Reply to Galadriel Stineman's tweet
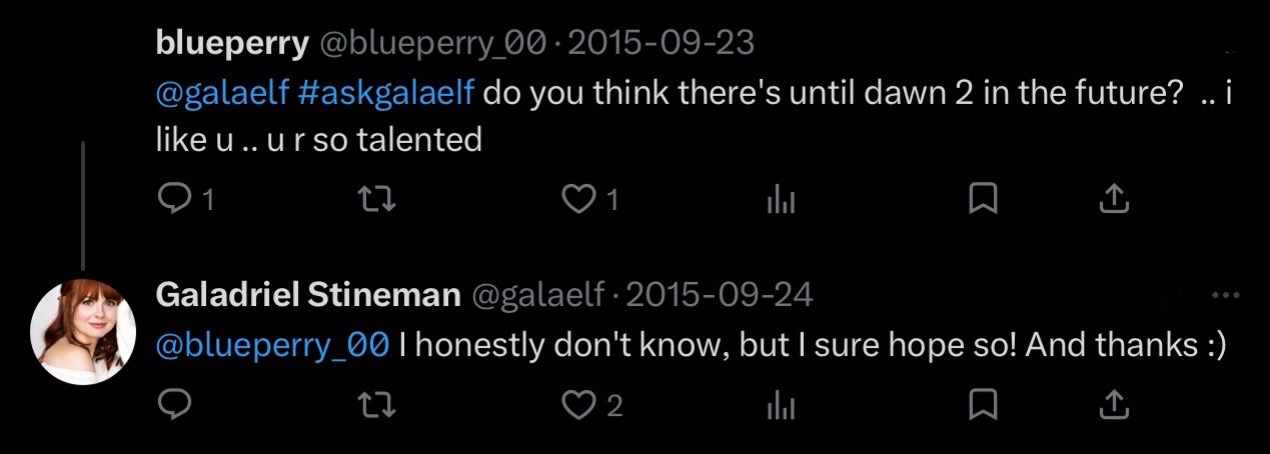The image size is (1270, 454). pos(174,405)
